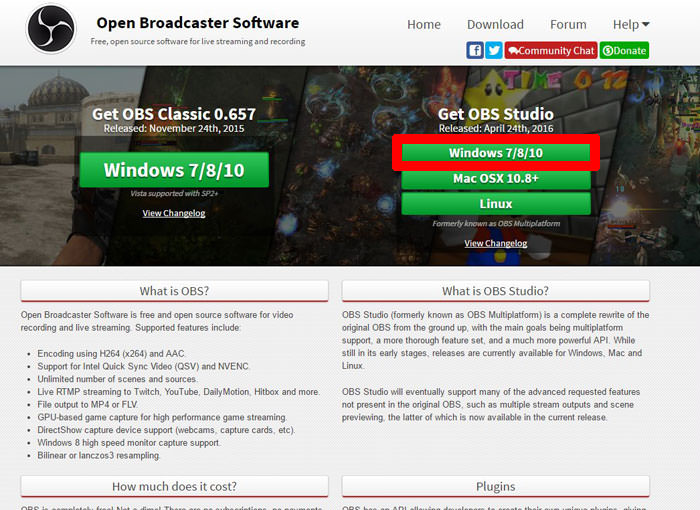The image size is (700, 510).
Task: Click "Unlimited number of scenes and sources" item
Action: tap(117, 379)
